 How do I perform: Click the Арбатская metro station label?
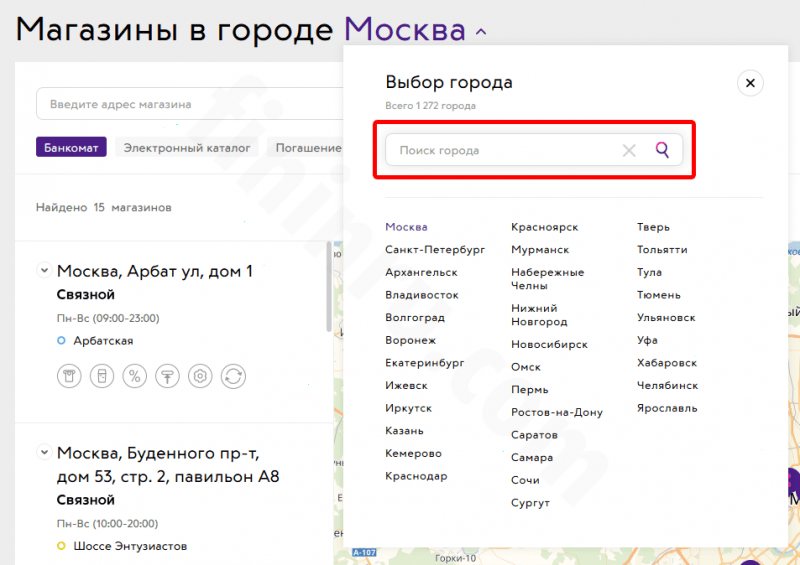coord(103,340)
